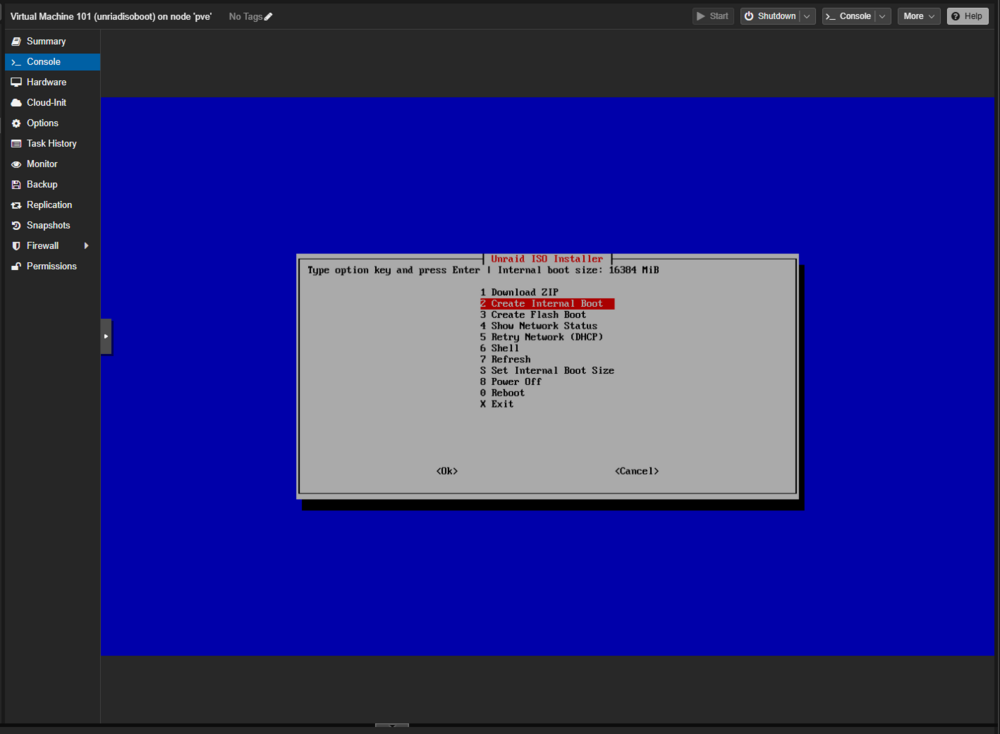Screen dimensions: 1000x734
Task: Click the Cloud-Init cloud icon
Action: 16,103
